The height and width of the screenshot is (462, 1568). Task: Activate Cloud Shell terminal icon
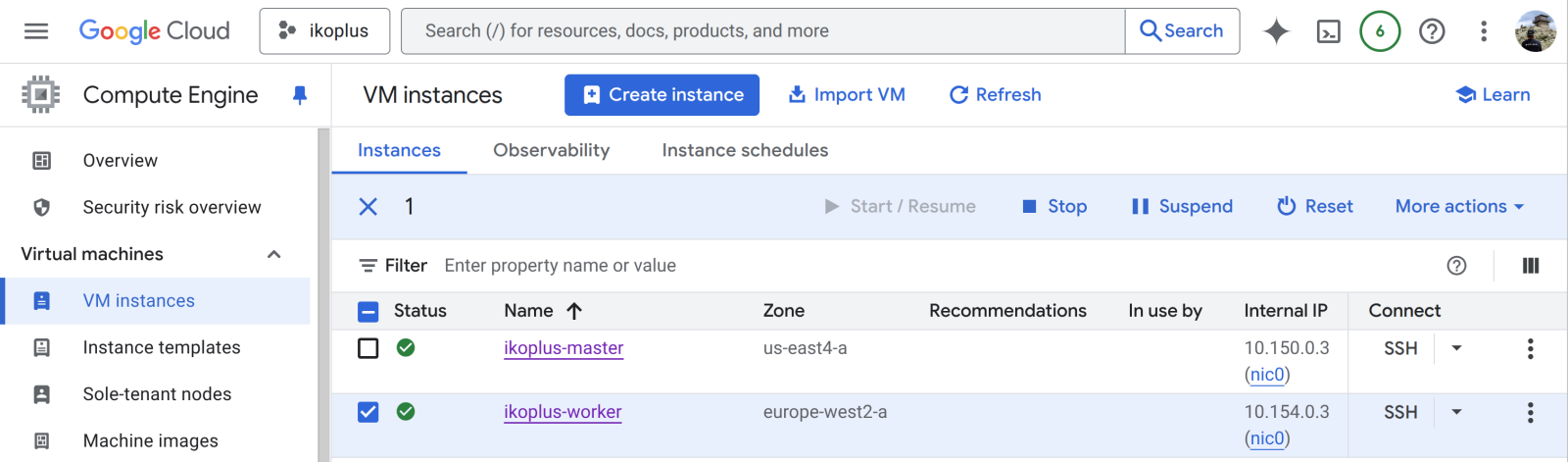[x=1328, y=31]
